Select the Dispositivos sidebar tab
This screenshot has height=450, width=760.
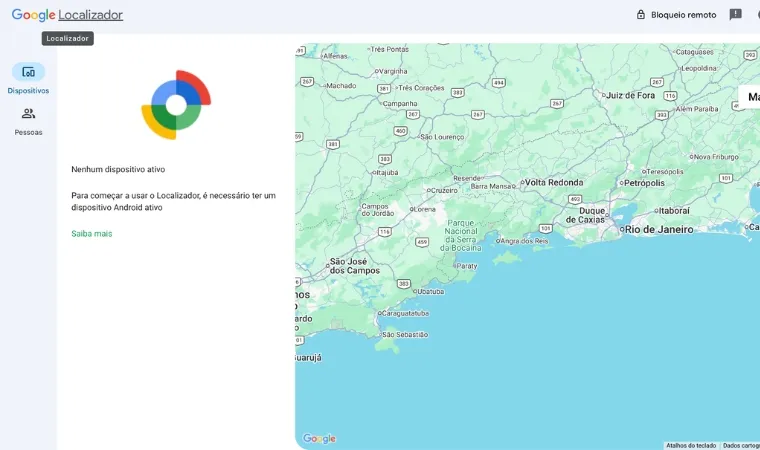coord(28,79)
